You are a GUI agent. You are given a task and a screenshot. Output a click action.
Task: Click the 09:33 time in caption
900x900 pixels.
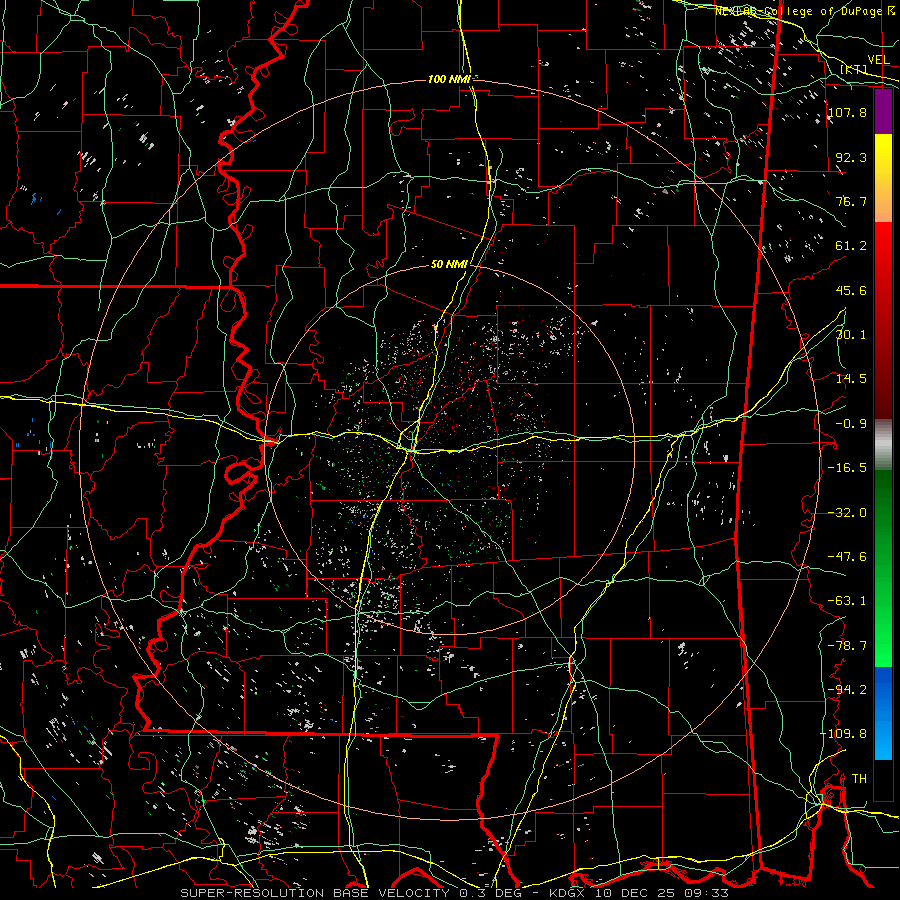(x=709, y=893)
